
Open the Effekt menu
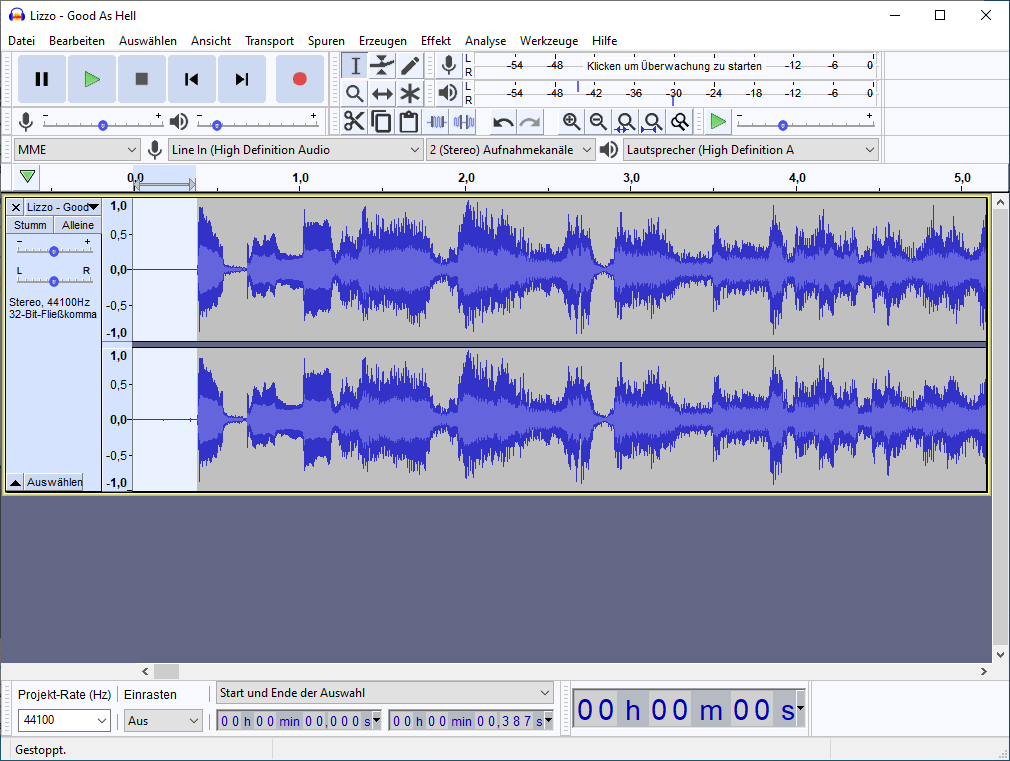coord(435,41)
